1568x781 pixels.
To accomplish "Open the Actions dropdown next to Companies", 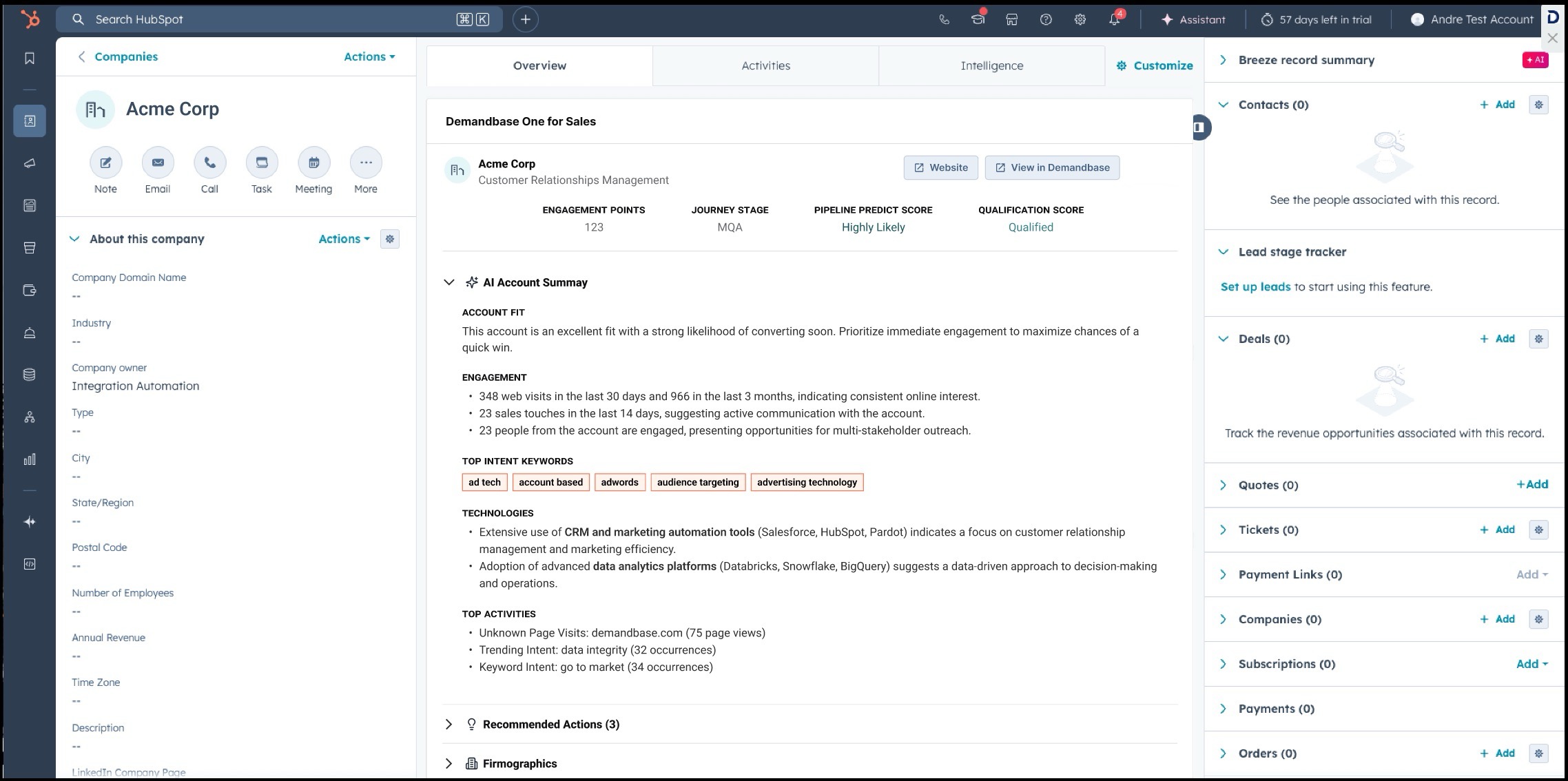I will click(x=369, y=56).
